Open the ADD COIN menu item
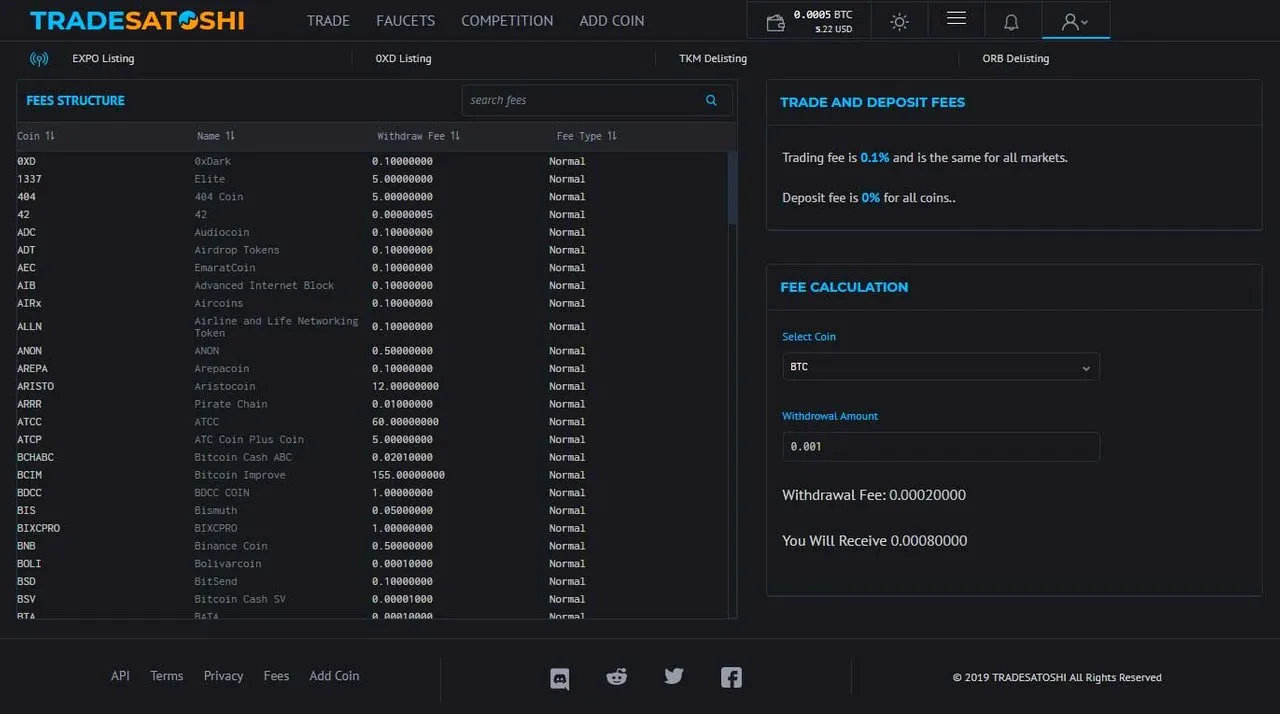This screenshot has width=1280, height=714. pyautogui.click(x=612, y=20)
